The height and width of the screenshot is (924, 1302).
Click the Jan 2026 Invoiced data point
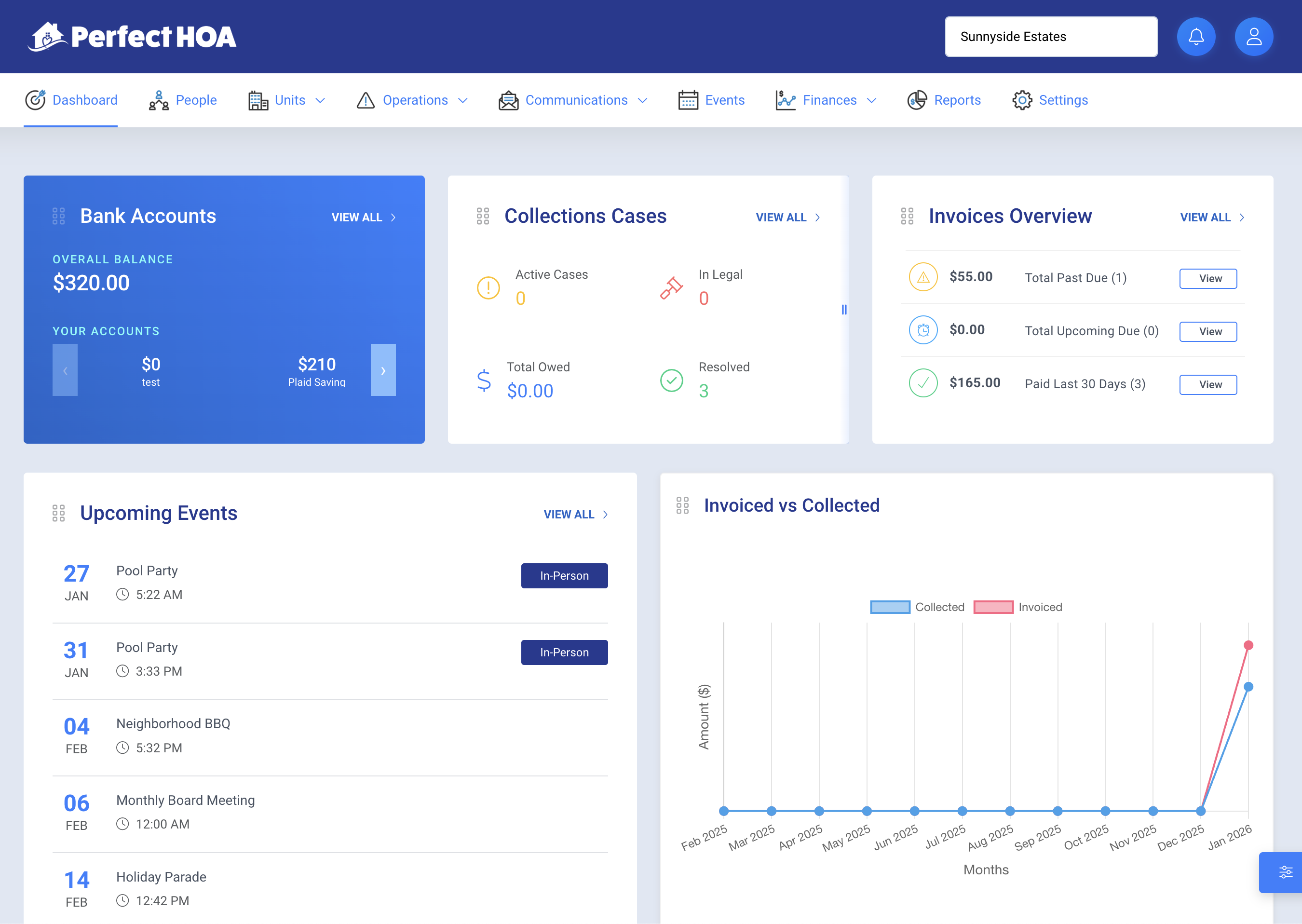tap(1248, 645)
